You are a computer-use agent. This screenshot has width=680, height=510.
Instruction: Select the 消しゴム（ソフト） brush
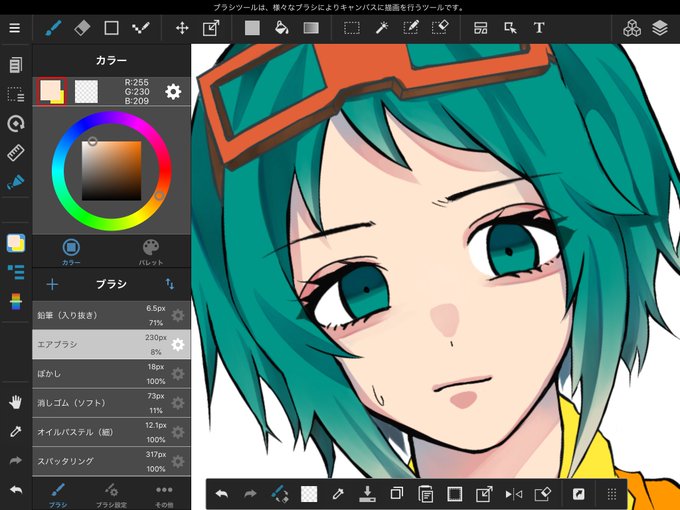click(111, 403)
